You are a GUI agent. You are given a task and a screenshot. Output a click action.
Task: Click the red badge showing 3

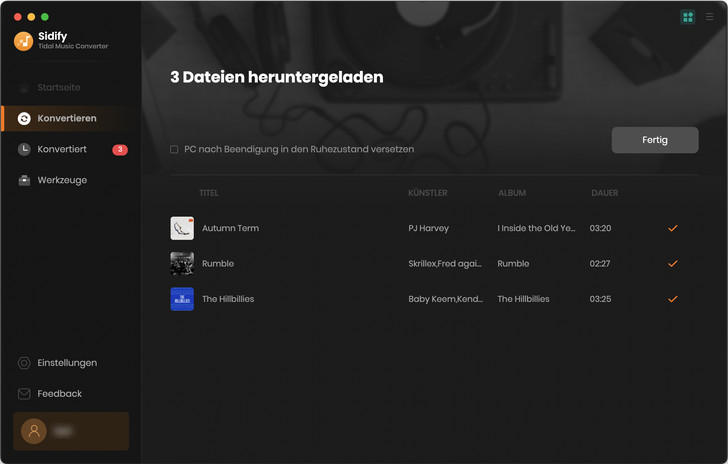pos(120,150)
